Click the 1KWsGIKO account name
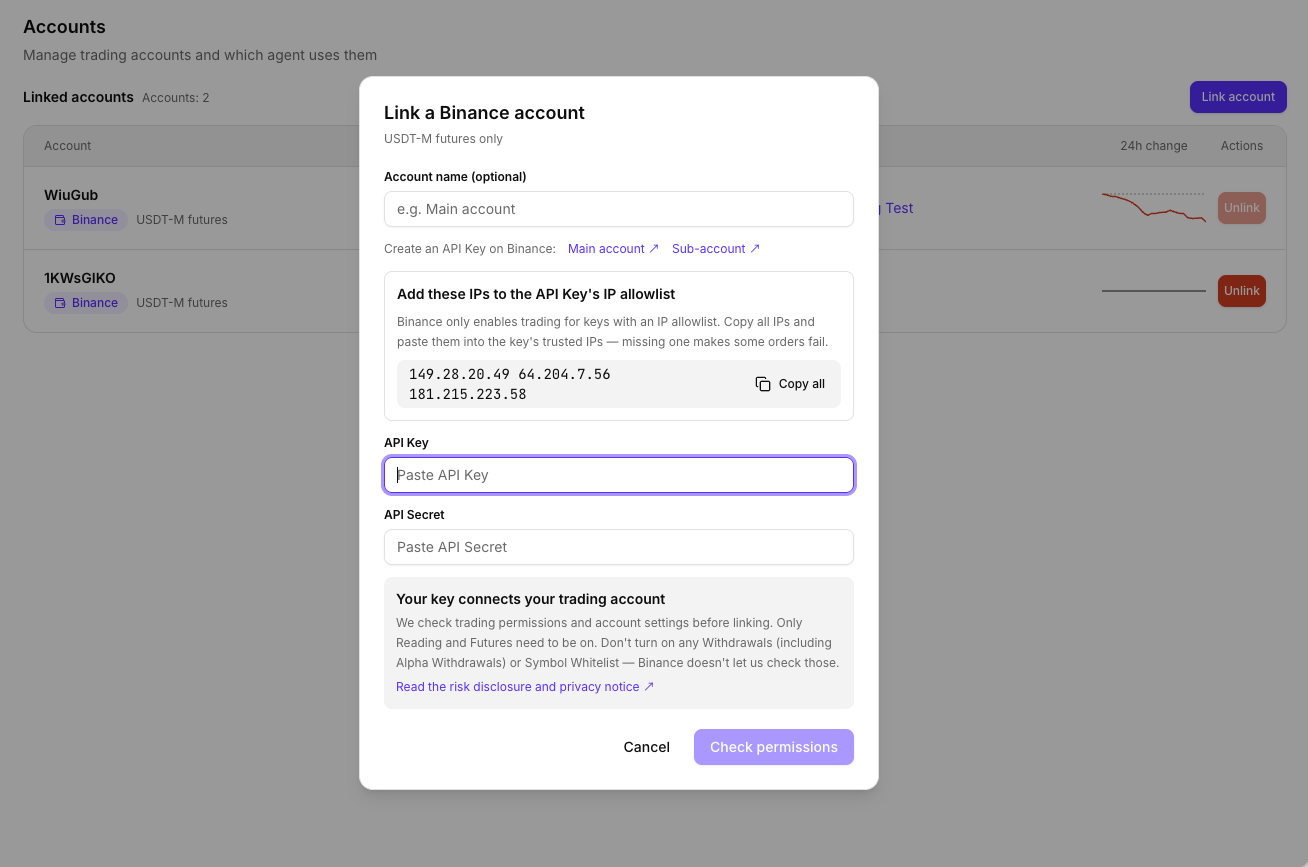 (x=80, y=278)
